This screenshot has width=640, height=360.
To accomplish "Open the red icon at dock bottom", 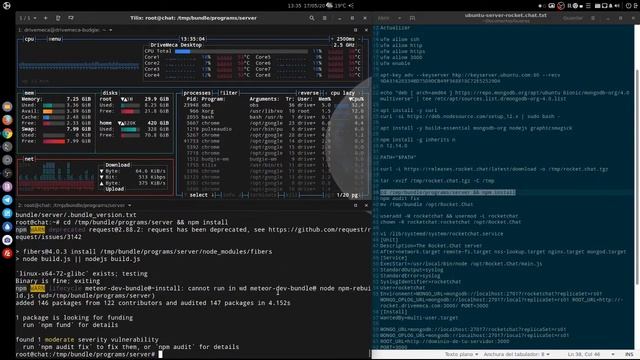I will [x=7, y=253].
